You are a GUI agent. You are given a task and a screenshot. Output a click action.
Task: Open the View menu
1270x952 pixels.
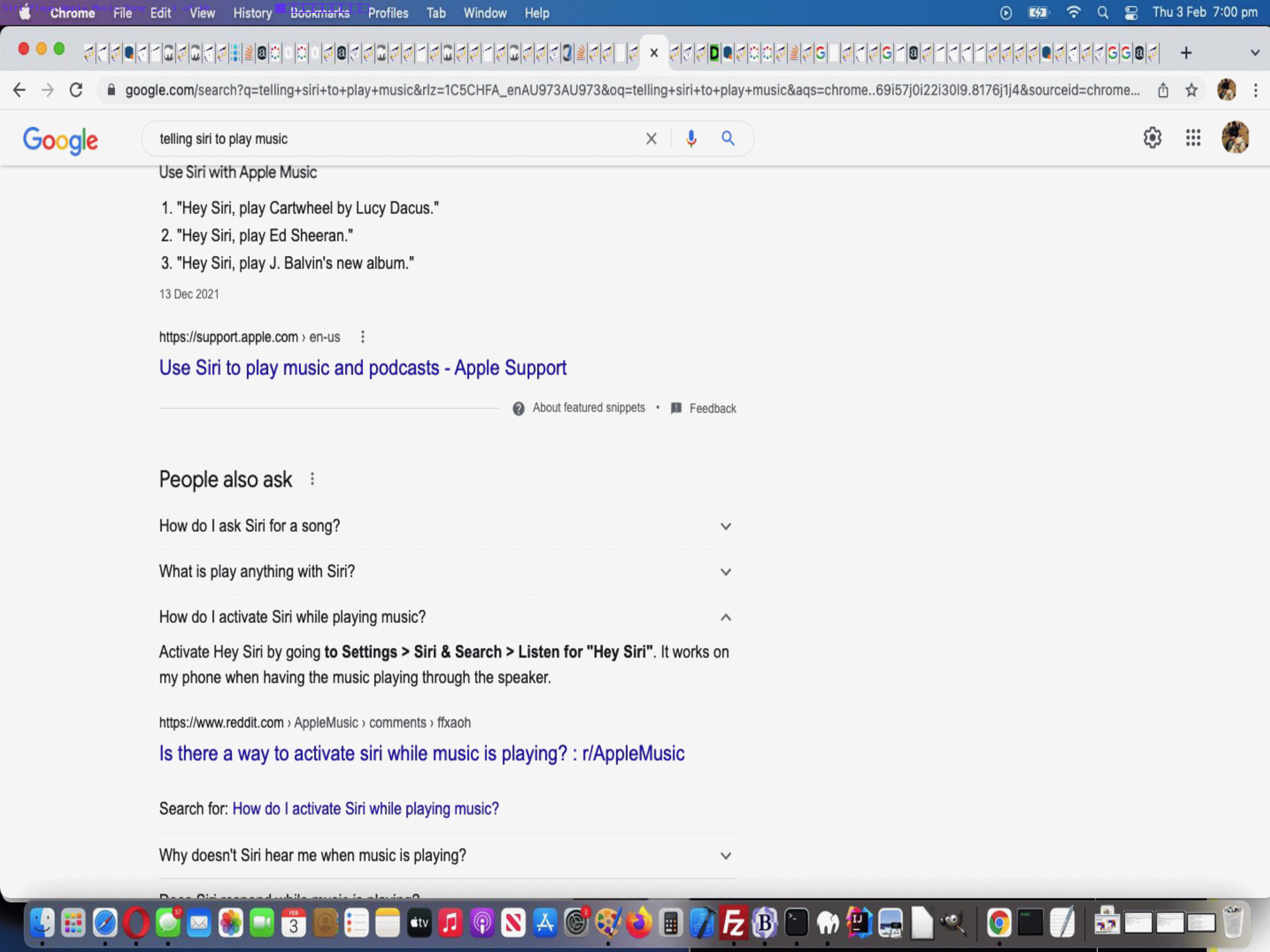(202, 13)
